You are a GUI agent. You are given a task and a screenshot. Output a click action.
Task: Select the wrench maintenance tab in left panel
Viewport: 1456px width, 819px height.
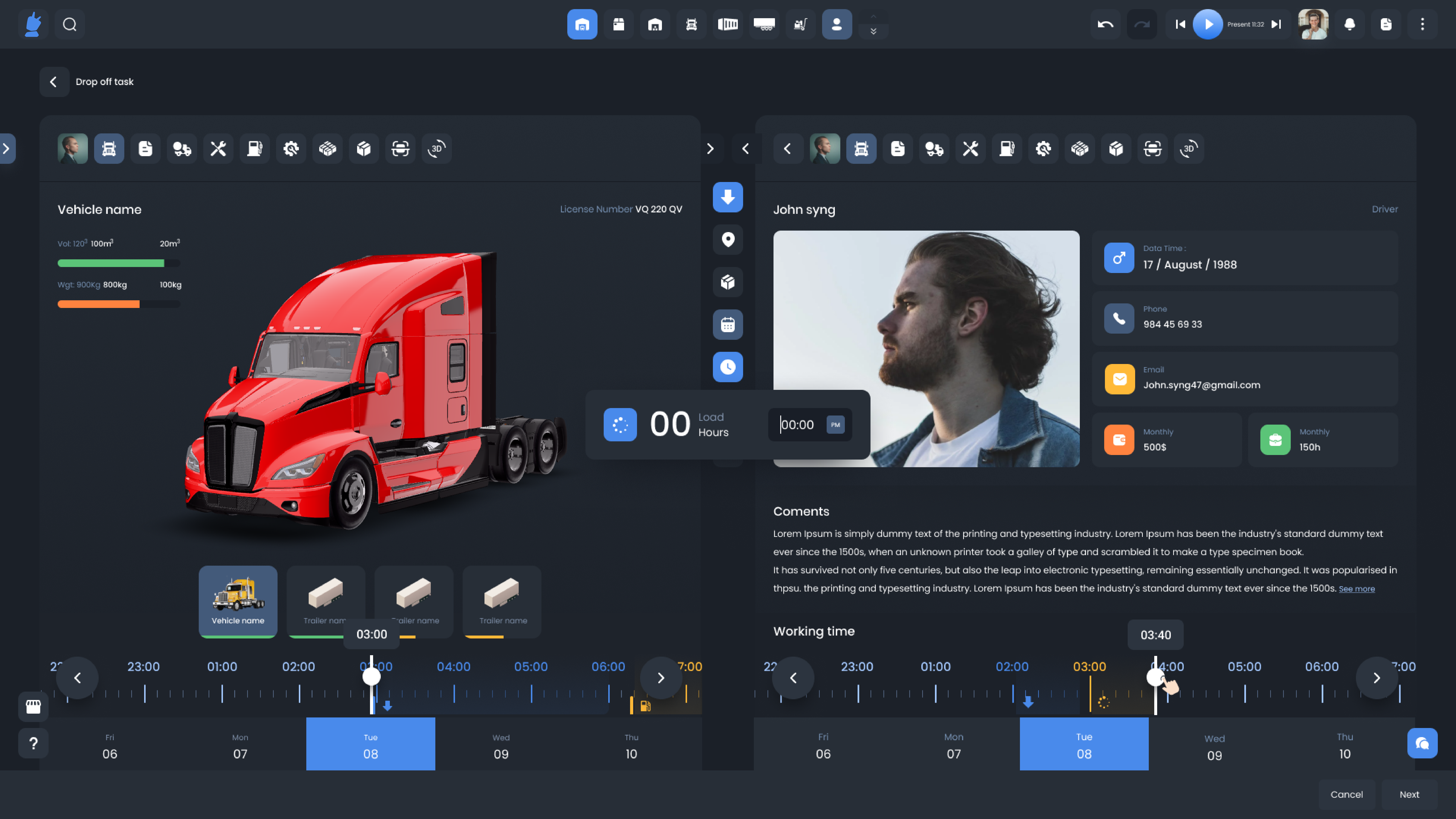click(x=218, y=149)
